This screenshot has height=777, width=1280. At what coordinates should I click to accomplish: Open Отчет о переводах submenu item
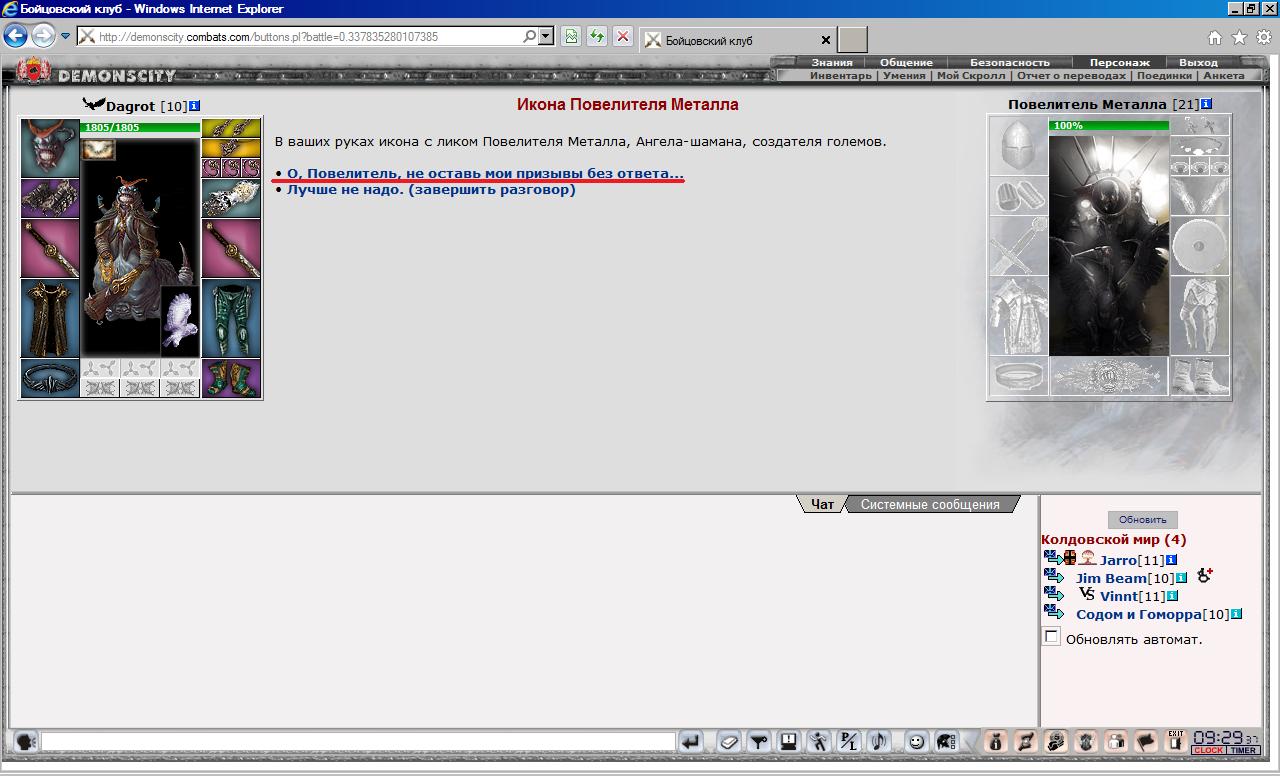click(1072, 76)
